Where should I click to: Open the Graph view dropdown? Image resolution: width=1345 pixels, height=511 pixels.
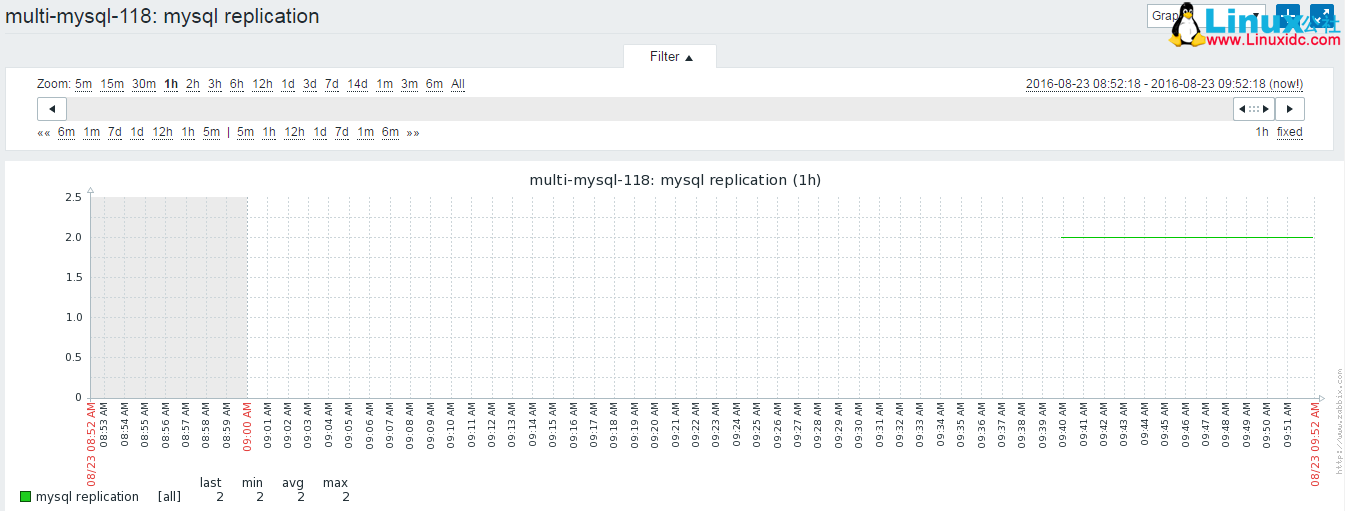1206,16
